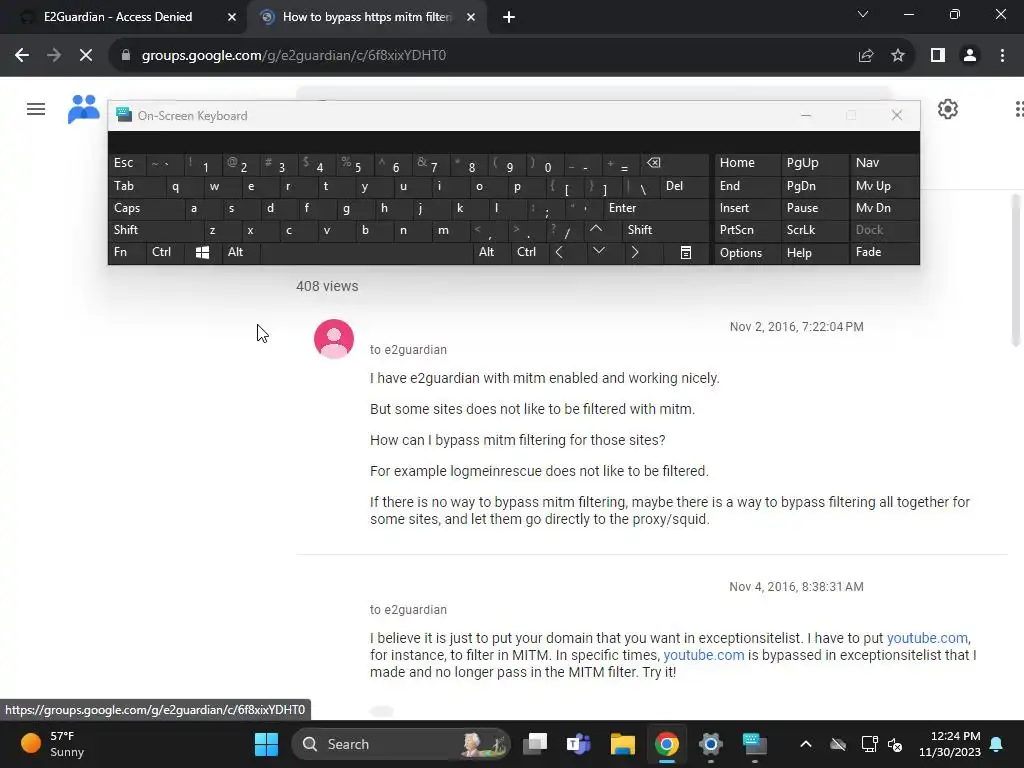
Task: Open Chrome from the taskbar
Action: point(667,744)
